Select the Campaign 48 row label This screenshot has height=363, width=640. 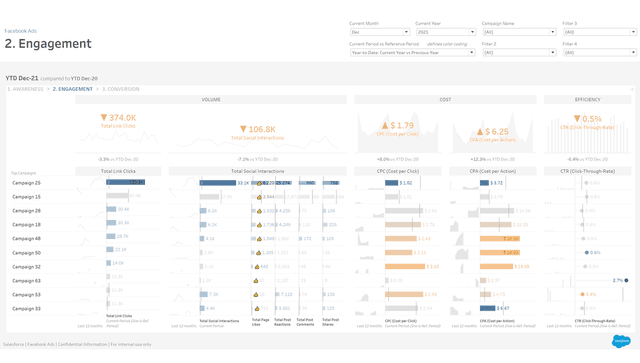tap(27, 238)
